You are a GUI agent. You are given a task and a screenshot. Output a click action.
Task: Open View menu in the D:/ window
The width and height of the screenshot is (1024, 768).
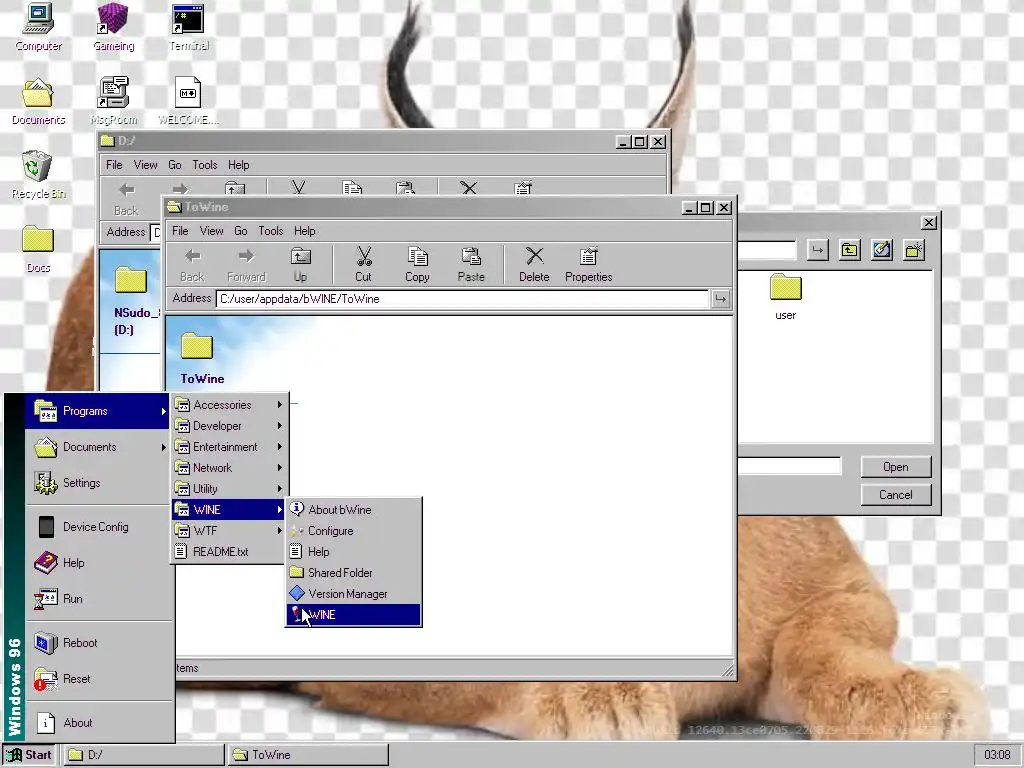[x=145, y=165]
